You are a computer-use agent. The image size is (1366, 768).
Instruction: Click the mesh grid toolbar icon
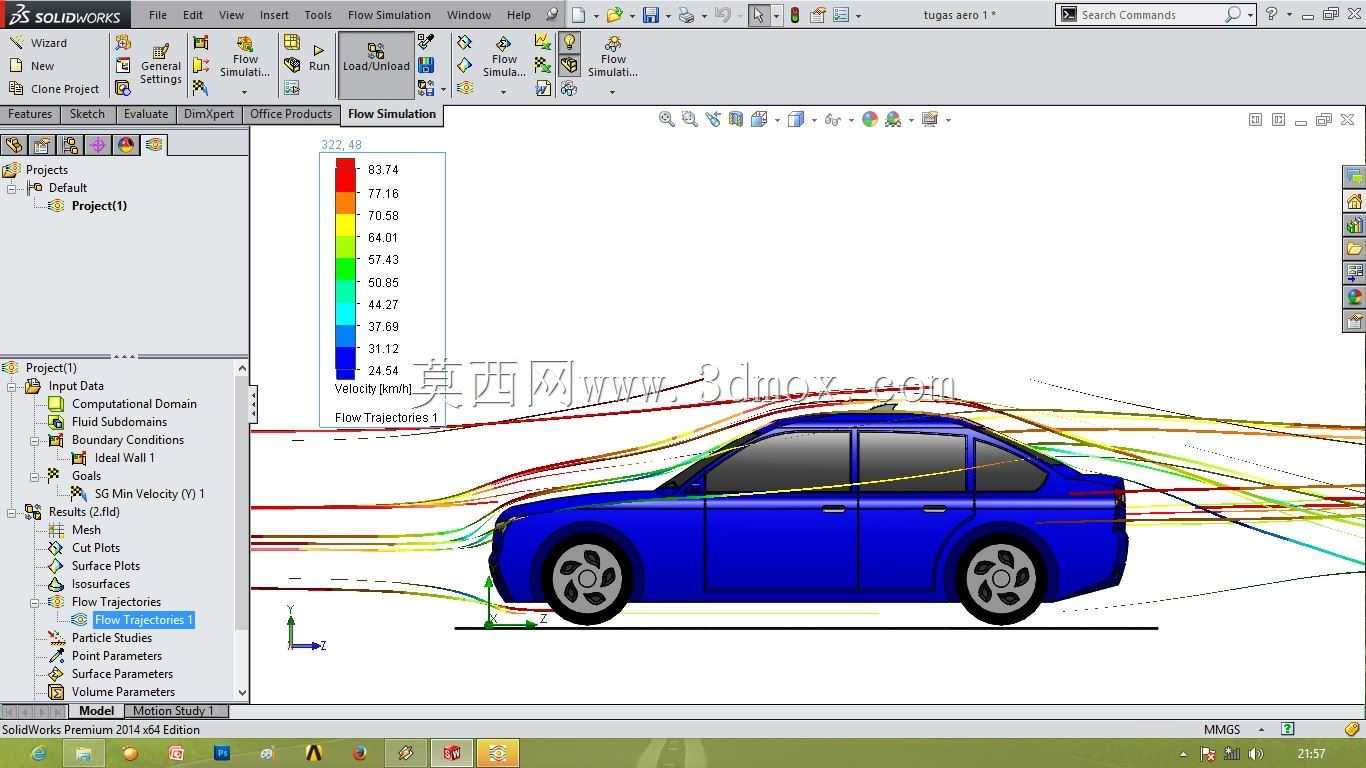[292, 42]
